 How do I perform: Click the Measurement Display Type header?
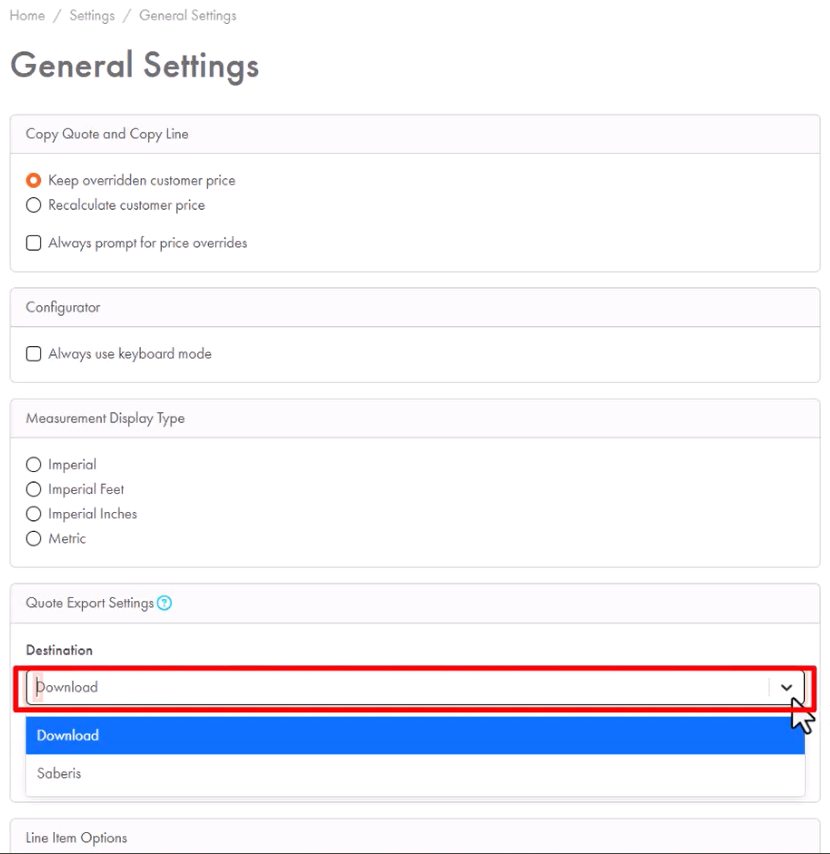click(x=105, y=419)
